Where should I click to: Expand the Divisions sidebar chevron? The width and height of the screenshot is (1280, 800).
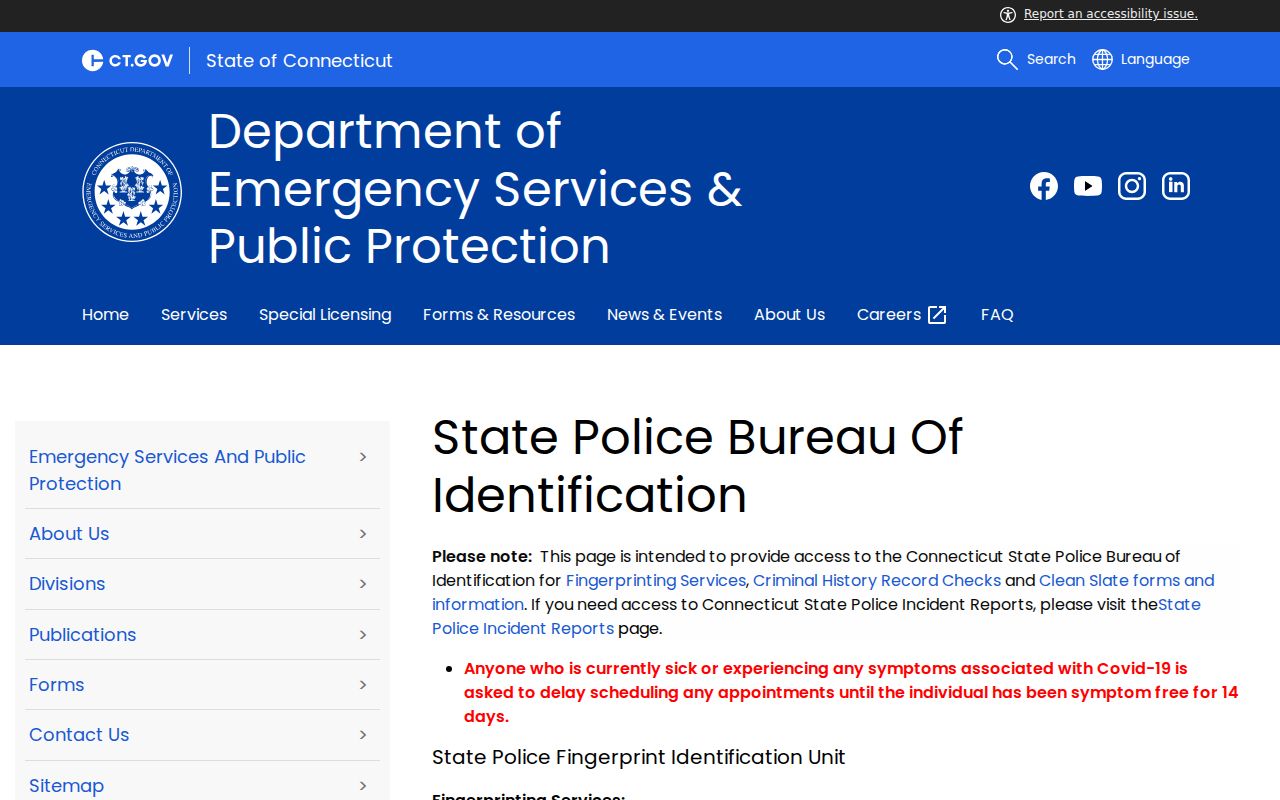(363, 584)
